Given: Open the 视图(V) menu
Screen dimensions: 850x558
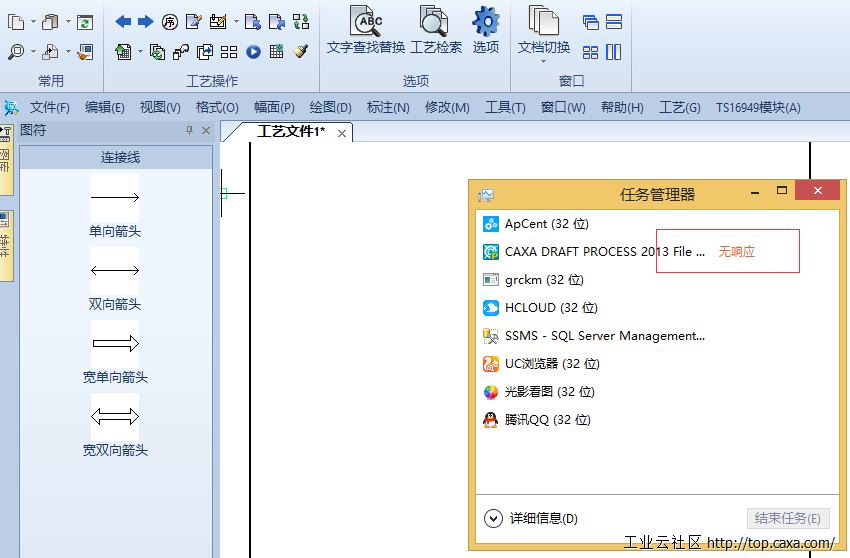Looking at the screenshot, I should (x=160, y=107).
